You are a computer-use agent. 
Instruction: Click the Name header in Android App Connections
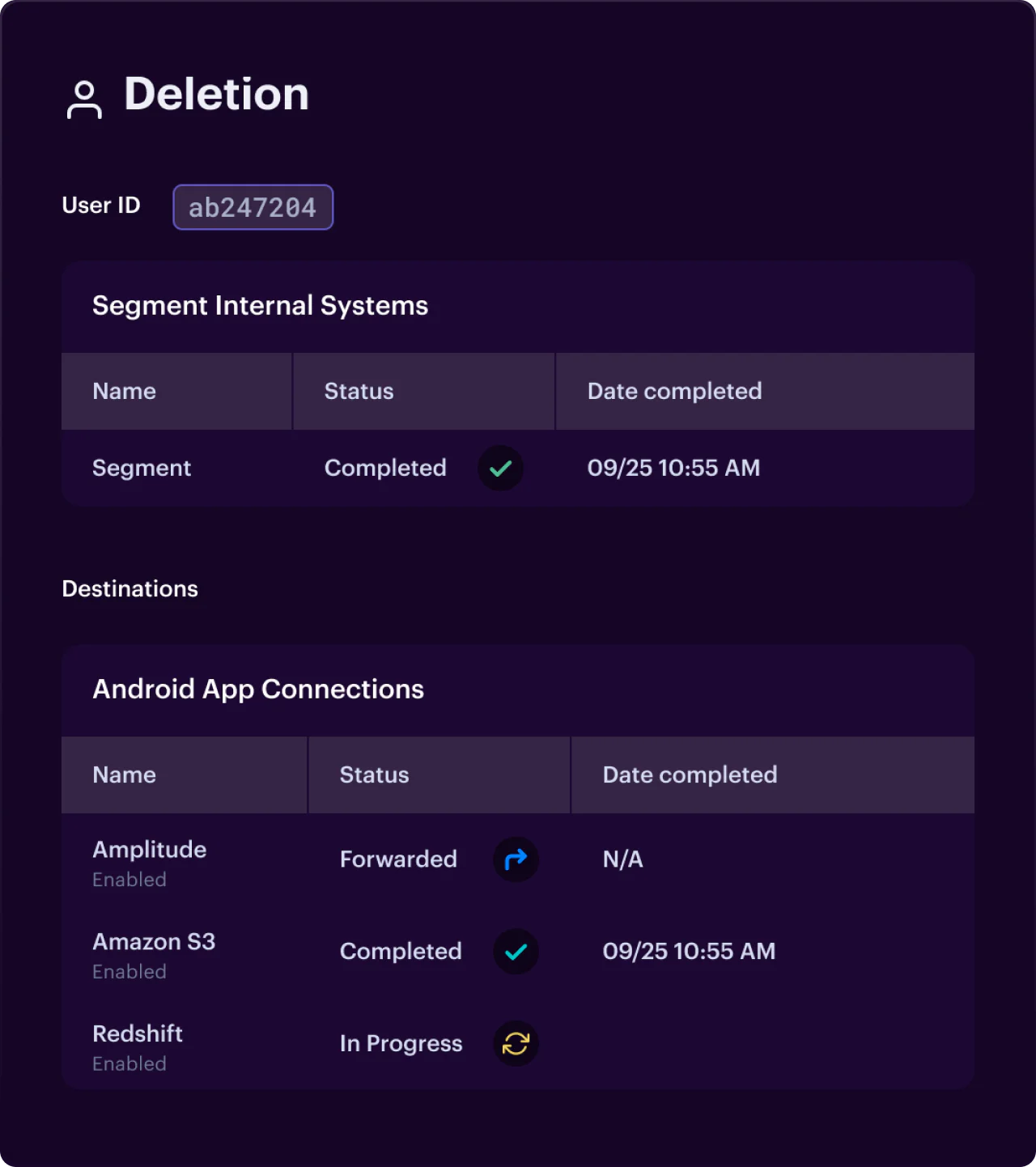pyautogui.click(x=125, y=774)
